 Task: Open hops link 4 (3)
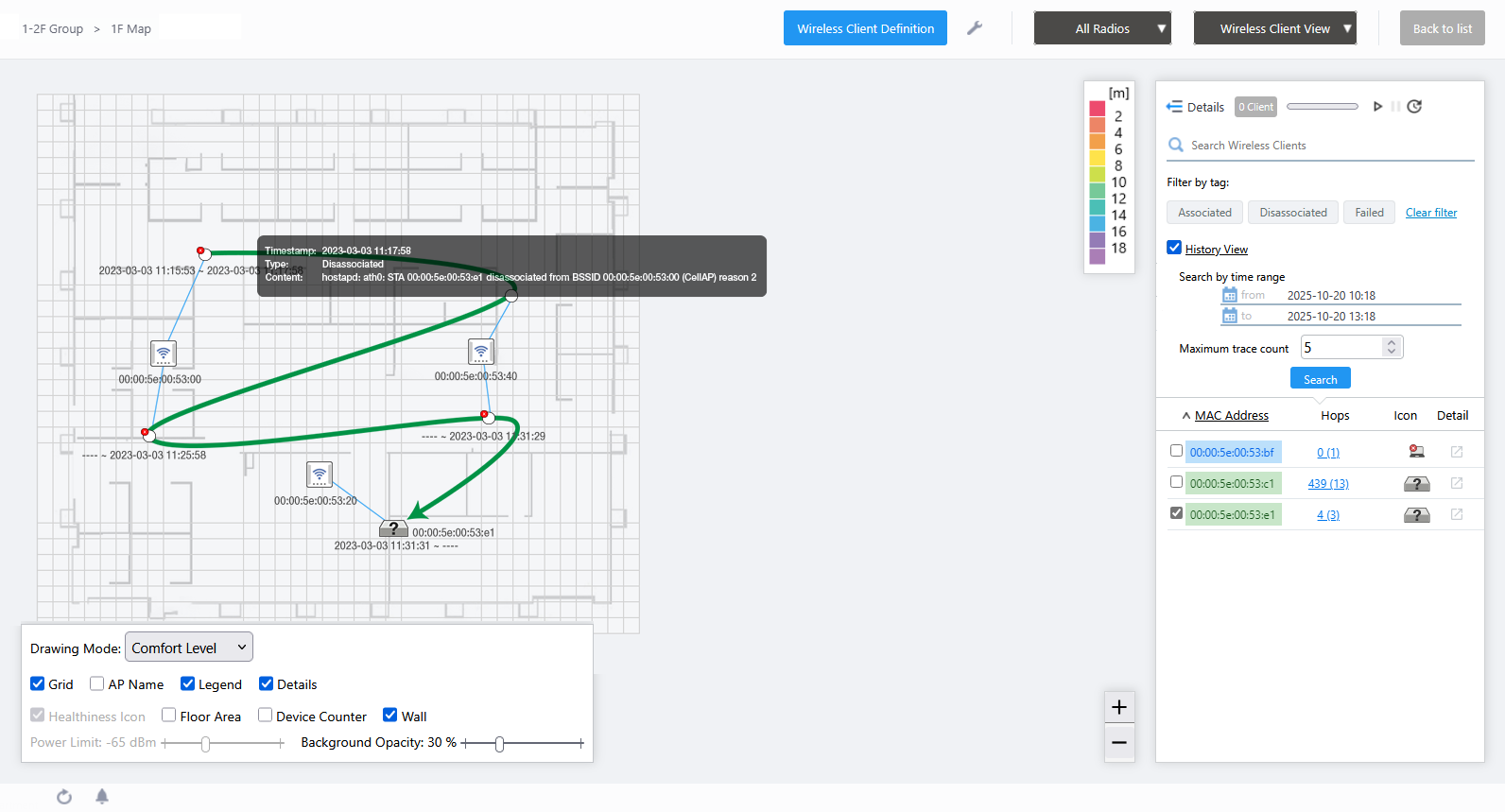1328,515
